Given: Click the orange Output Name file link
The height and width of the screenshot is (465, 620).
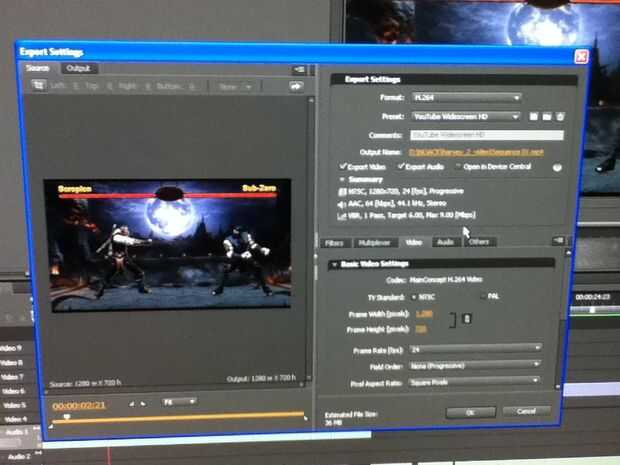Looking at the screenshot, I should click(476, 152).
